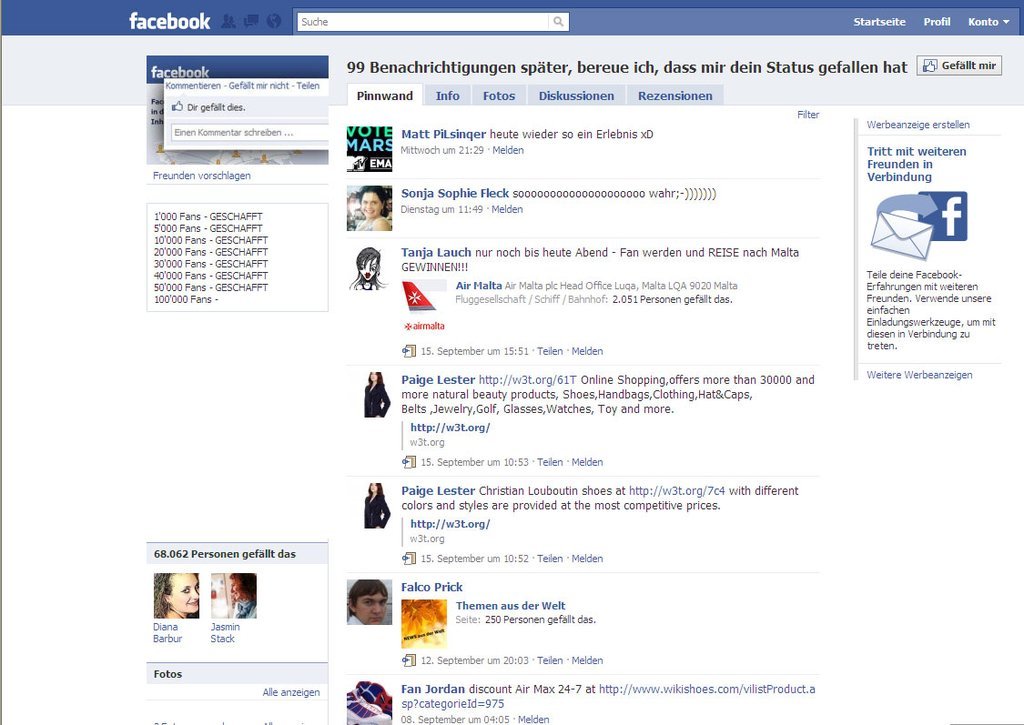Screen dimensions: 1024x725
Task: Switch to the Info tab
Action: (447, 95)
